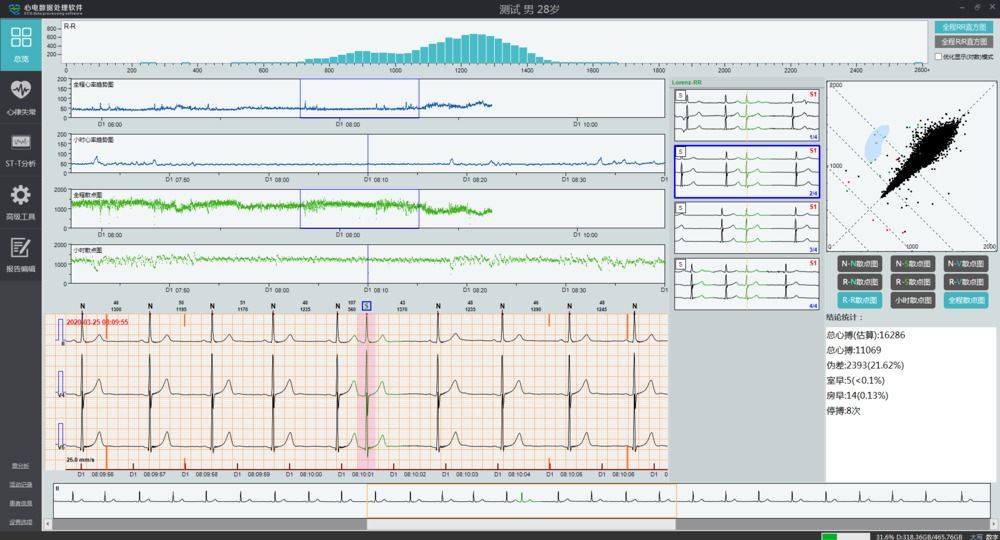This screenshot has height=540, width=1000.
Task: Click the blue-boxed S beat marker on ECG strip
Action: (367, 306)
